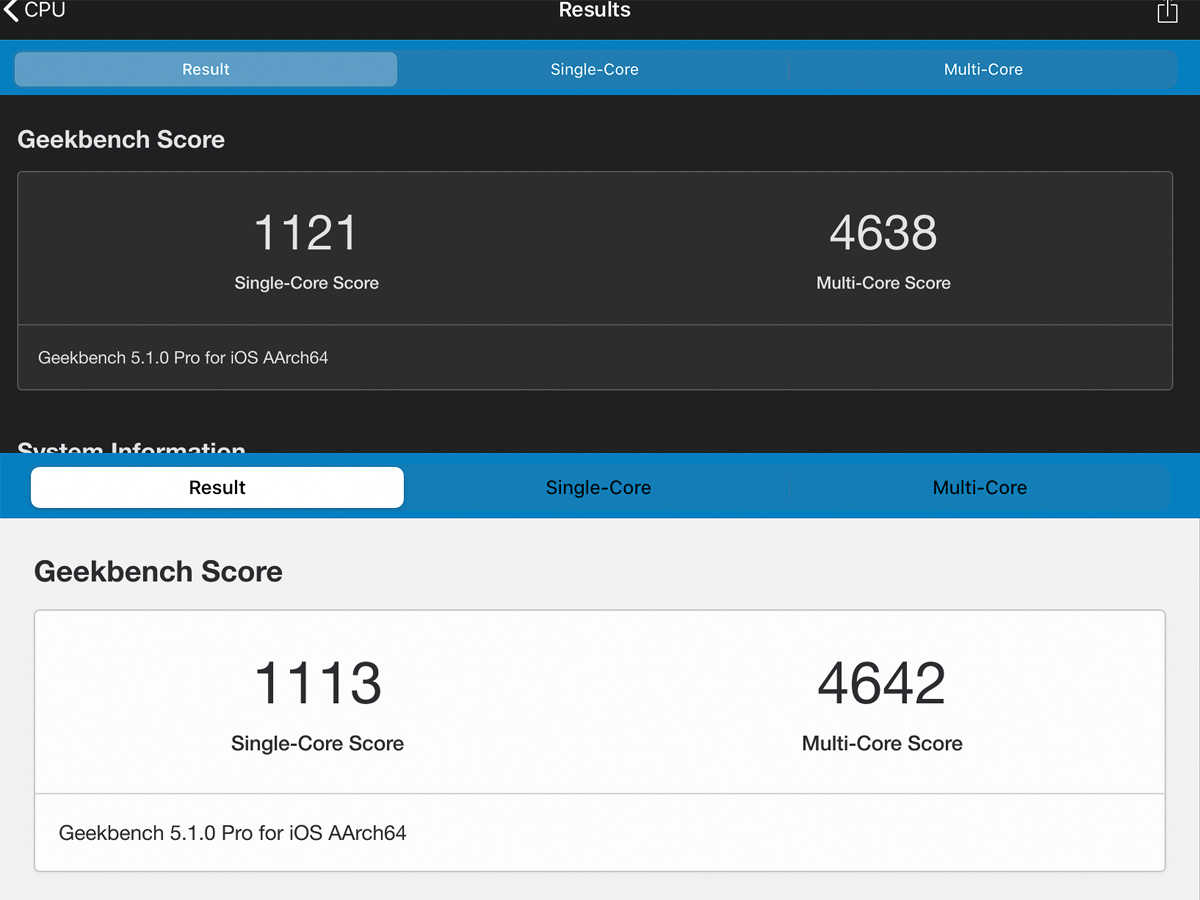This screenshot has width=1200, height=900.
Task: Click Geekbench Score heading in dark view
Action: tap(121, 139)
